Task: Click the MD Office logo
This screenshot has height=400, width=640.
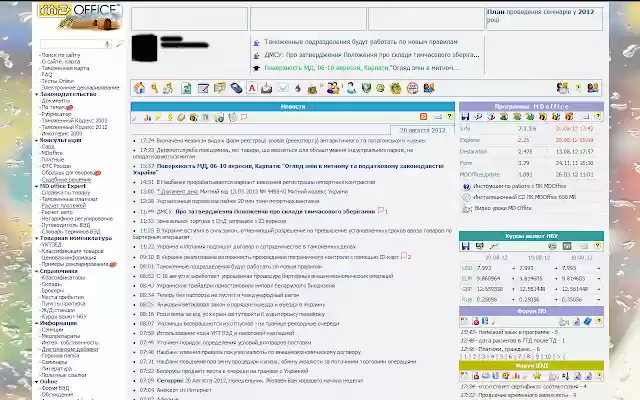Action: point(80,16)
